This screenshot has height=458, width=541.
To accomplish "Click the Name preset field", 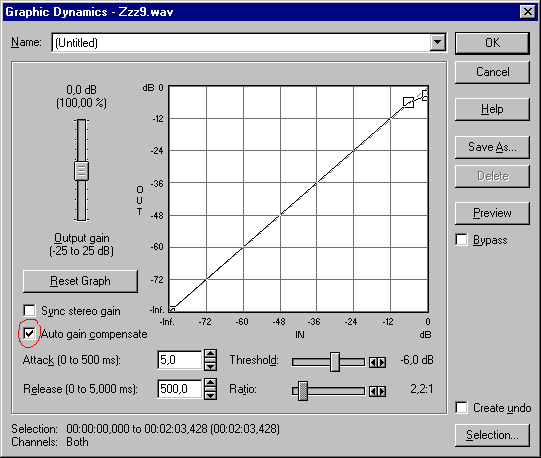I will [241, 42].
